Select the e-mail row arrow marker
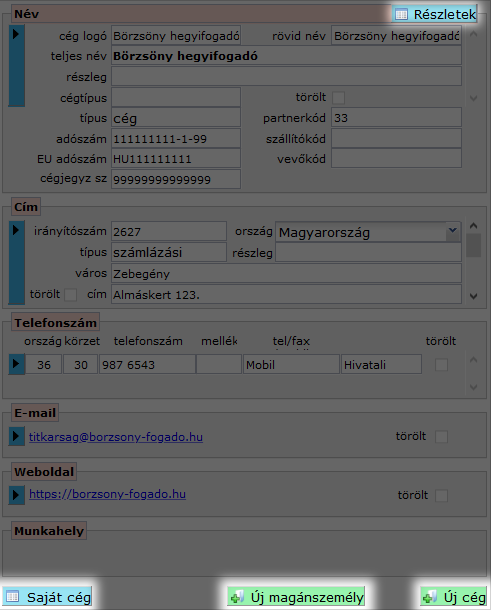491x610 pixels. [16, 436]
